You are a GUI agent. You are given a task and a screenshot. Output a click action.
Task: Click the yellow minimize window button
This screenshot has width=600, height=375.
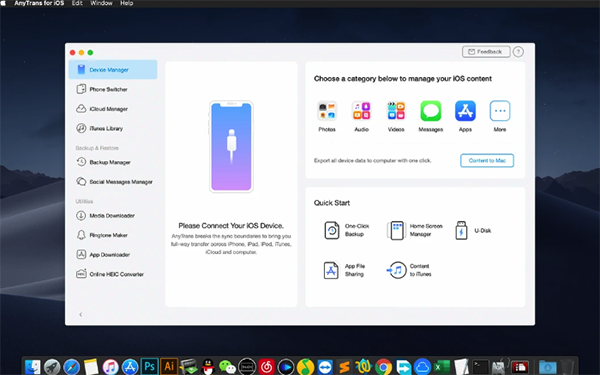pyautogui.click(x=81, y=52)
